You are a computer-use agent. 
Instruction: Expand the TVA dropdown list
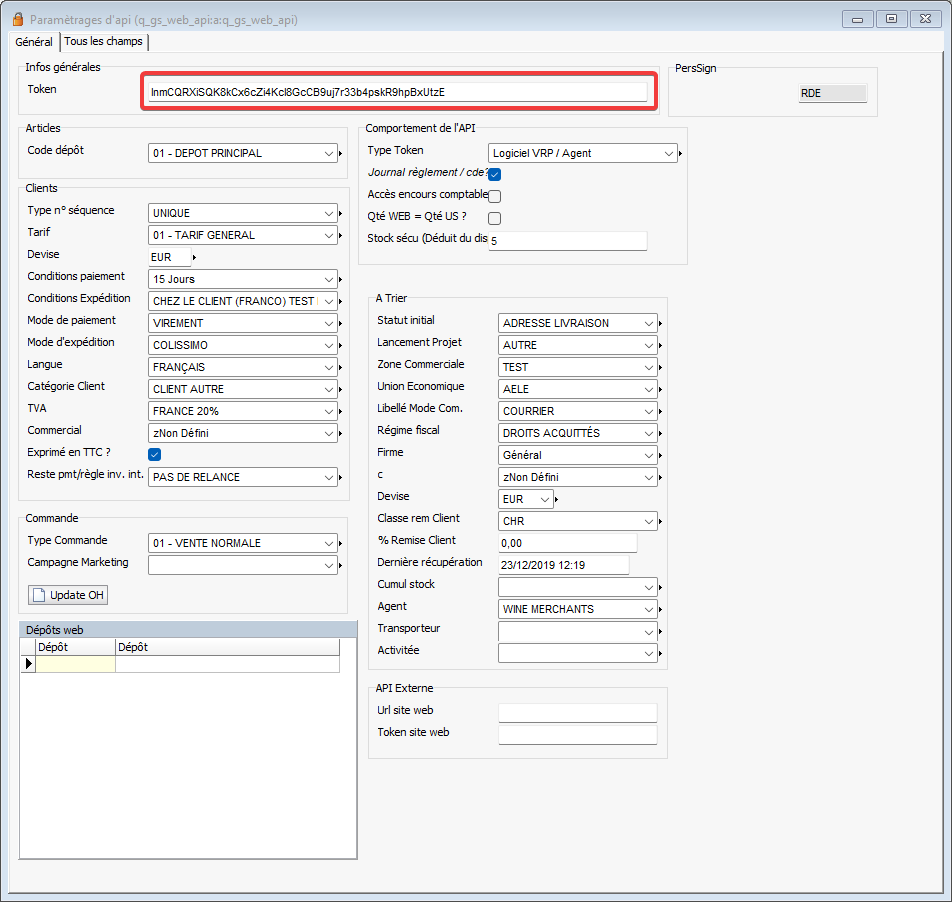(x=329, y=411)
